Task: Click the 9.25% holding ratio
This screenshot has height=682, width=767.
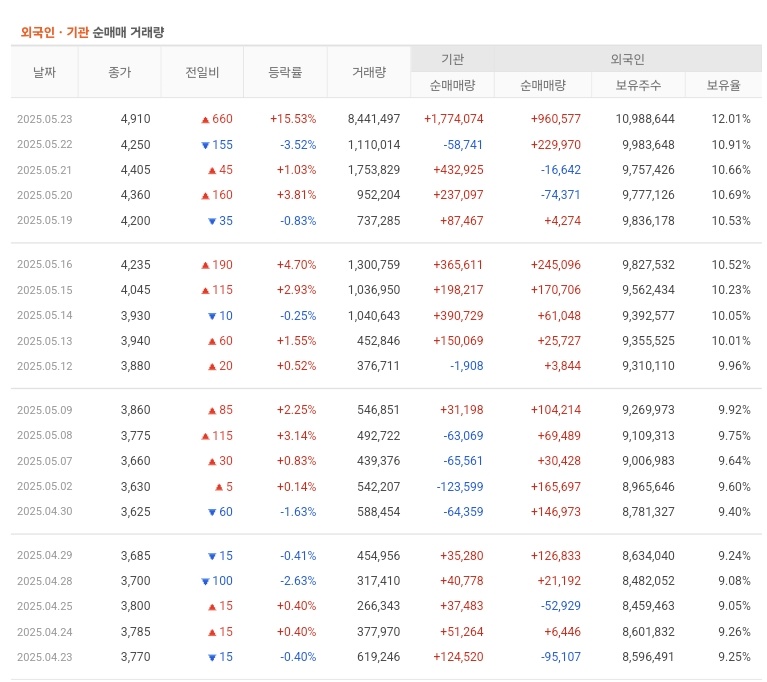Action: [x=734, y=657]
